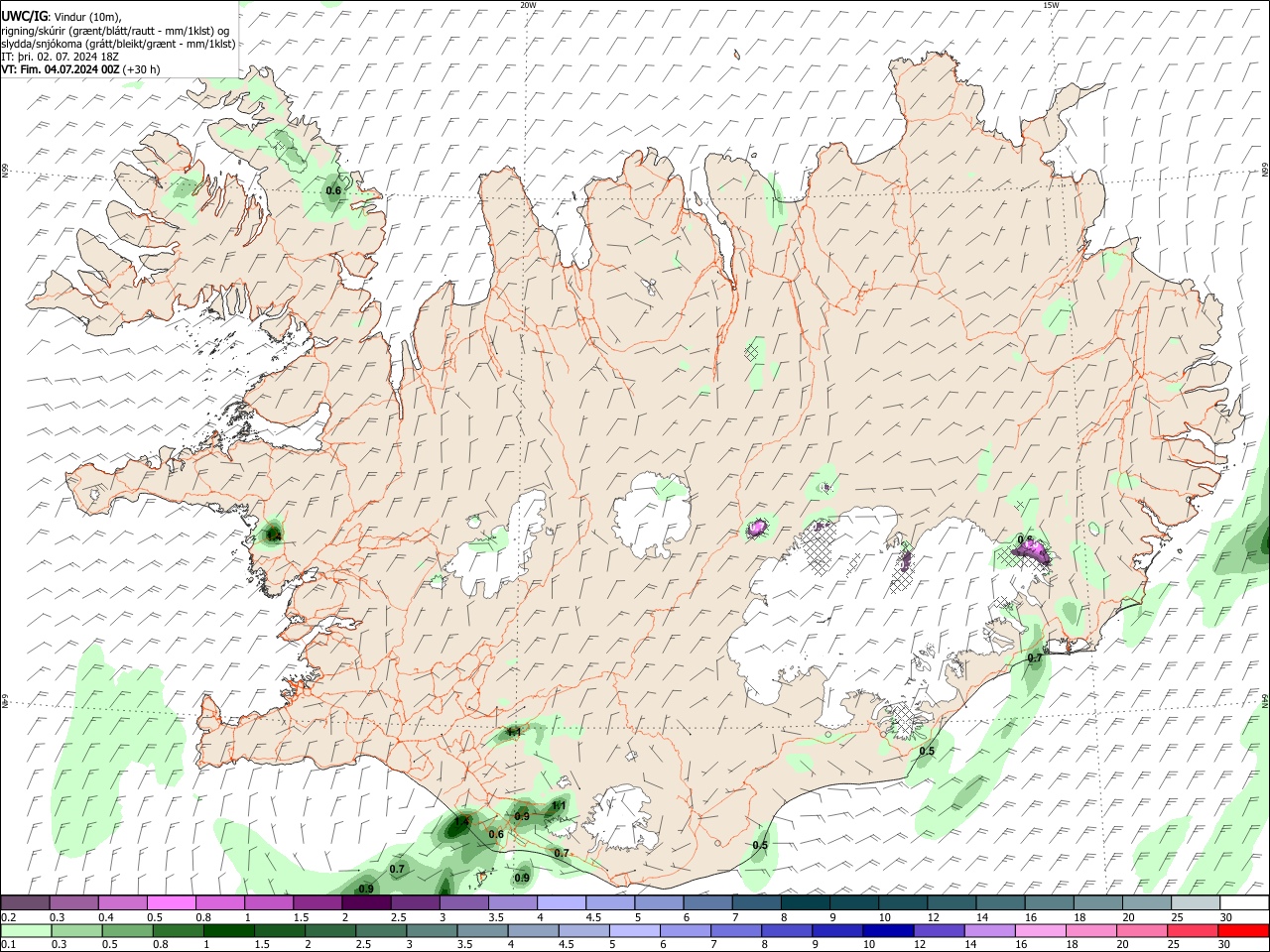Click the upper-scale swatch between 12 and 14
The height and width of the screenshot is (952, 1270).
(x=950, y=903)
